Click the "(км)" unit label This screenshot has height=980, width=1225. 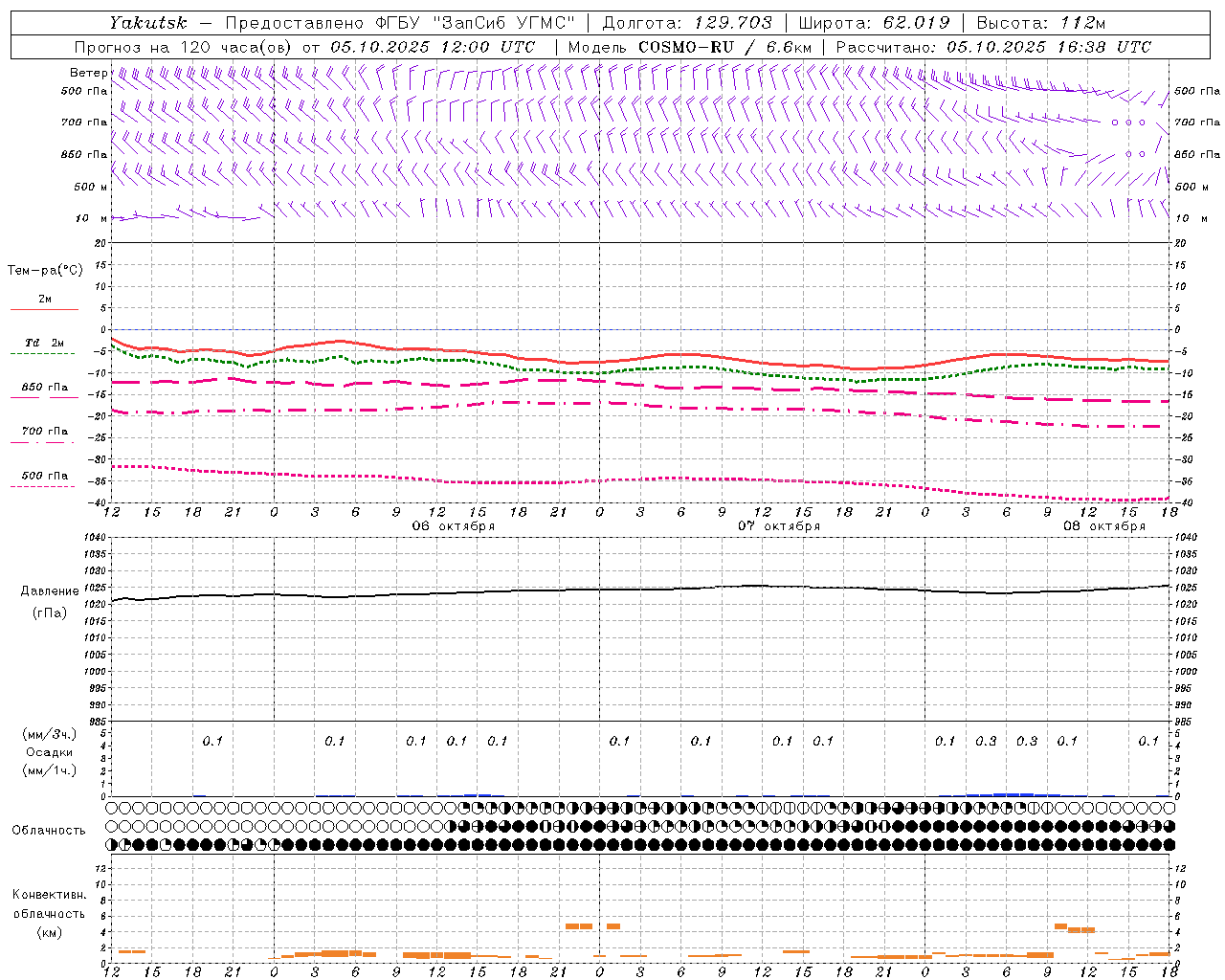click(49, 932)
